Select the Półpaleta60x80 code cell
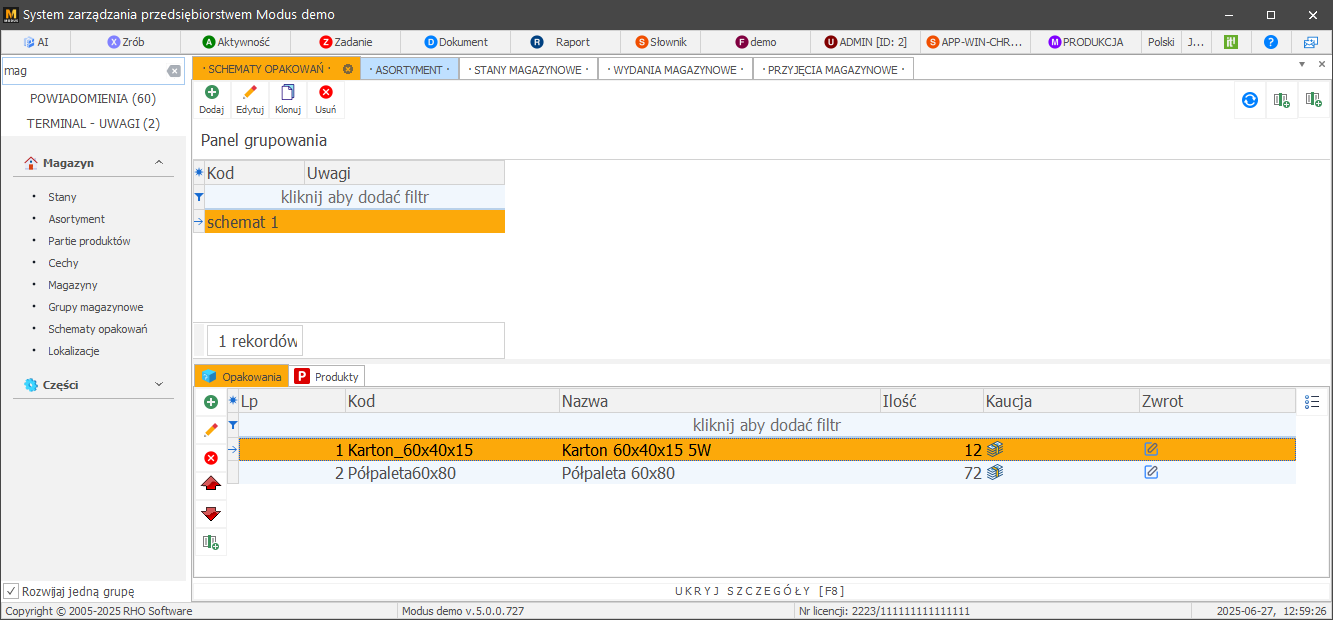 coord(452,473)
